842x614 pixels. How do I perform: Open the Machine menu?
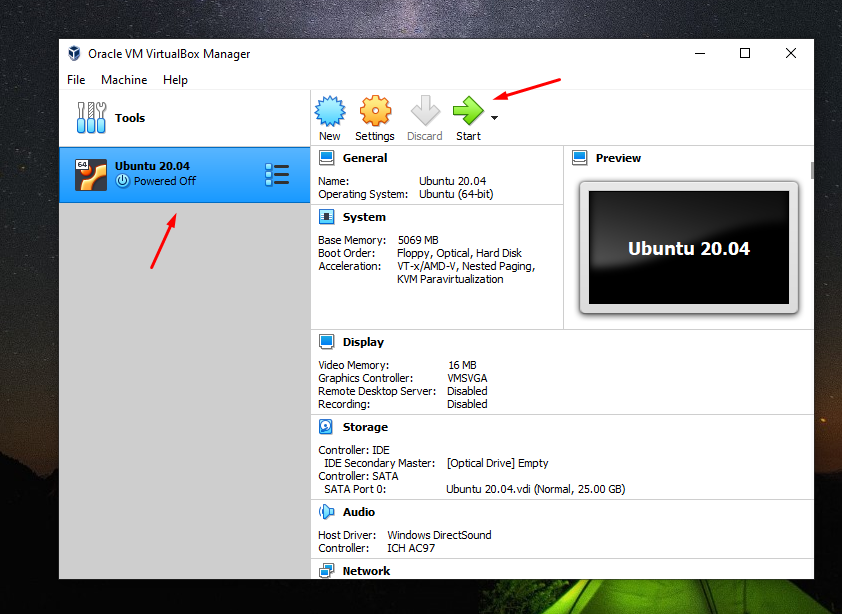(x=124, y=80)
